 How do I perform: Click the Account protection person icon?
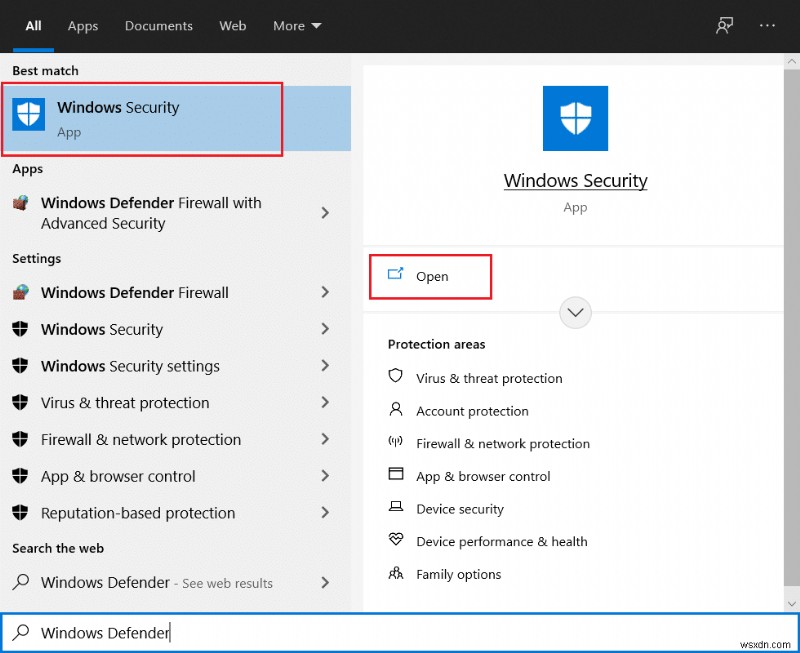point(396,410)
